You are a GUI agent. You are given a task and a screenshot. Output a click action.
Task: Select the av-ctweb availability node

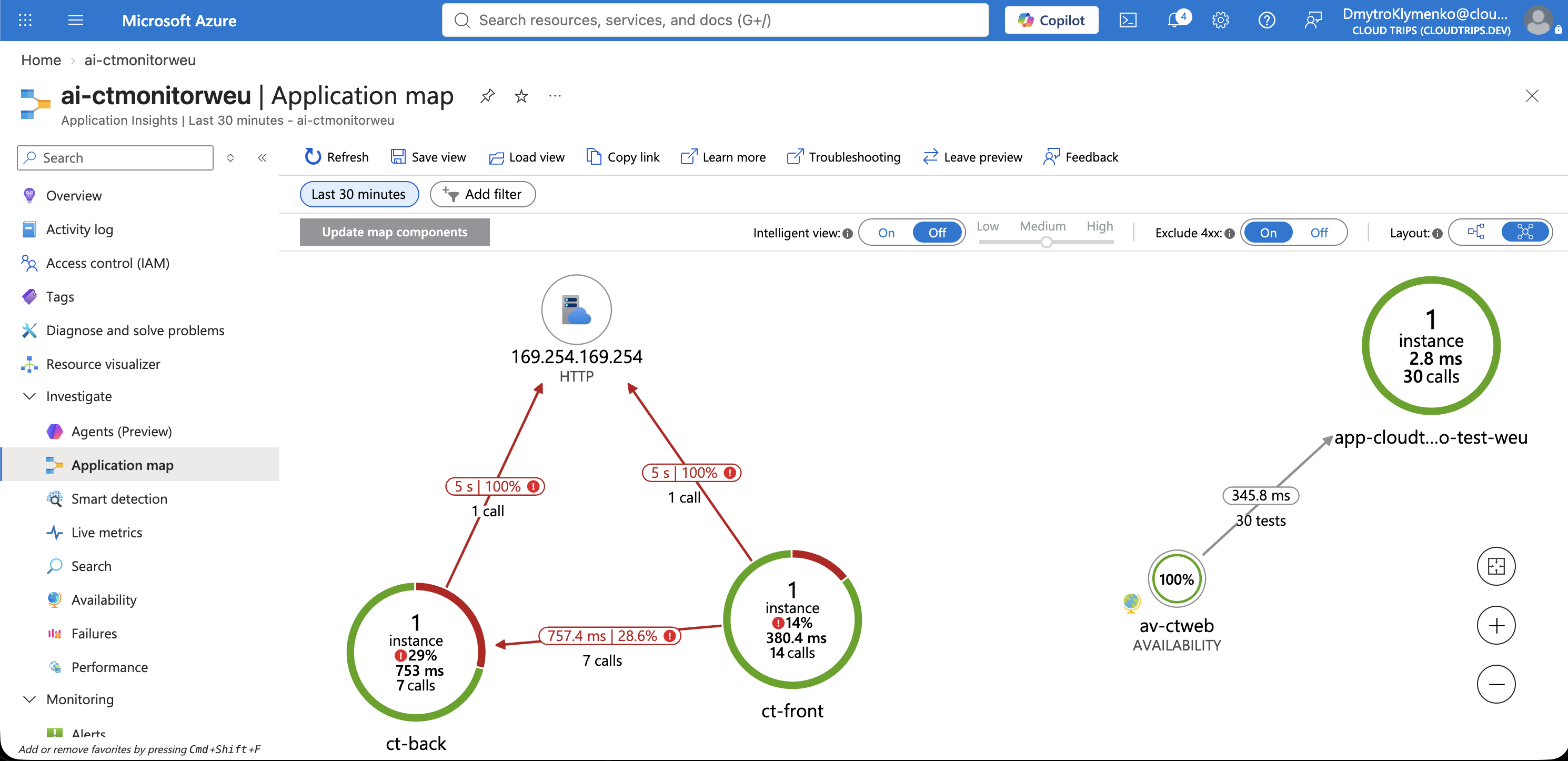click(x=1176, y=579)
